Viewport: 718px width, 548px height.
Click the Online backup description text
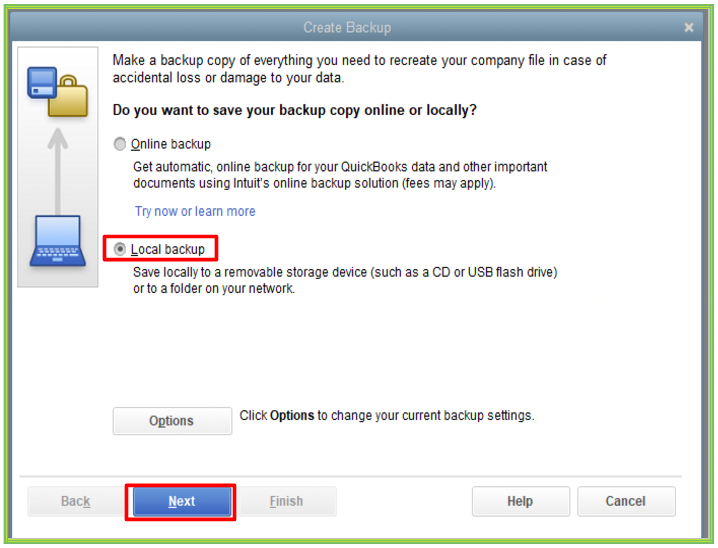tap(340, 175)
